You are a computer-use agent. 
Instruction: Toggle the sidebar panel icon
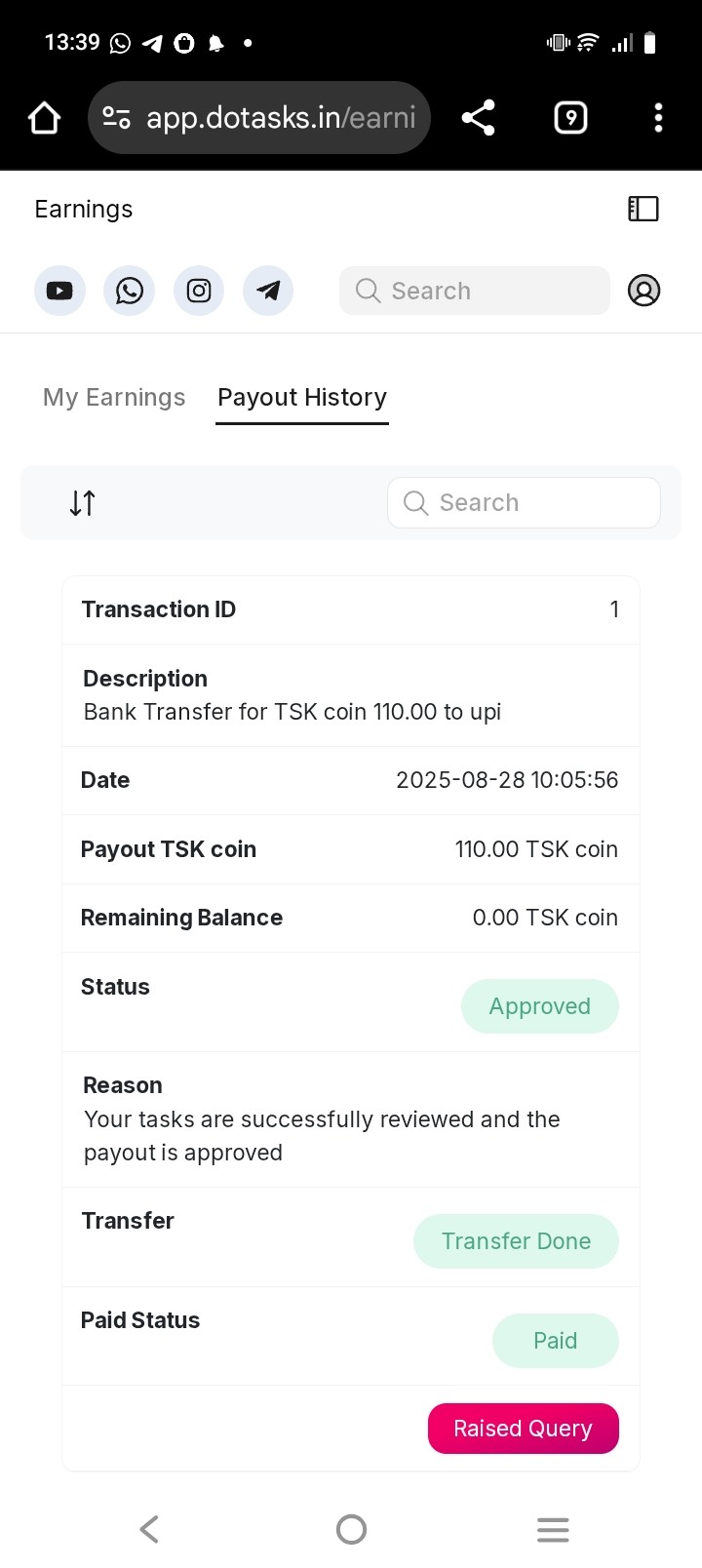coord(643,209)
